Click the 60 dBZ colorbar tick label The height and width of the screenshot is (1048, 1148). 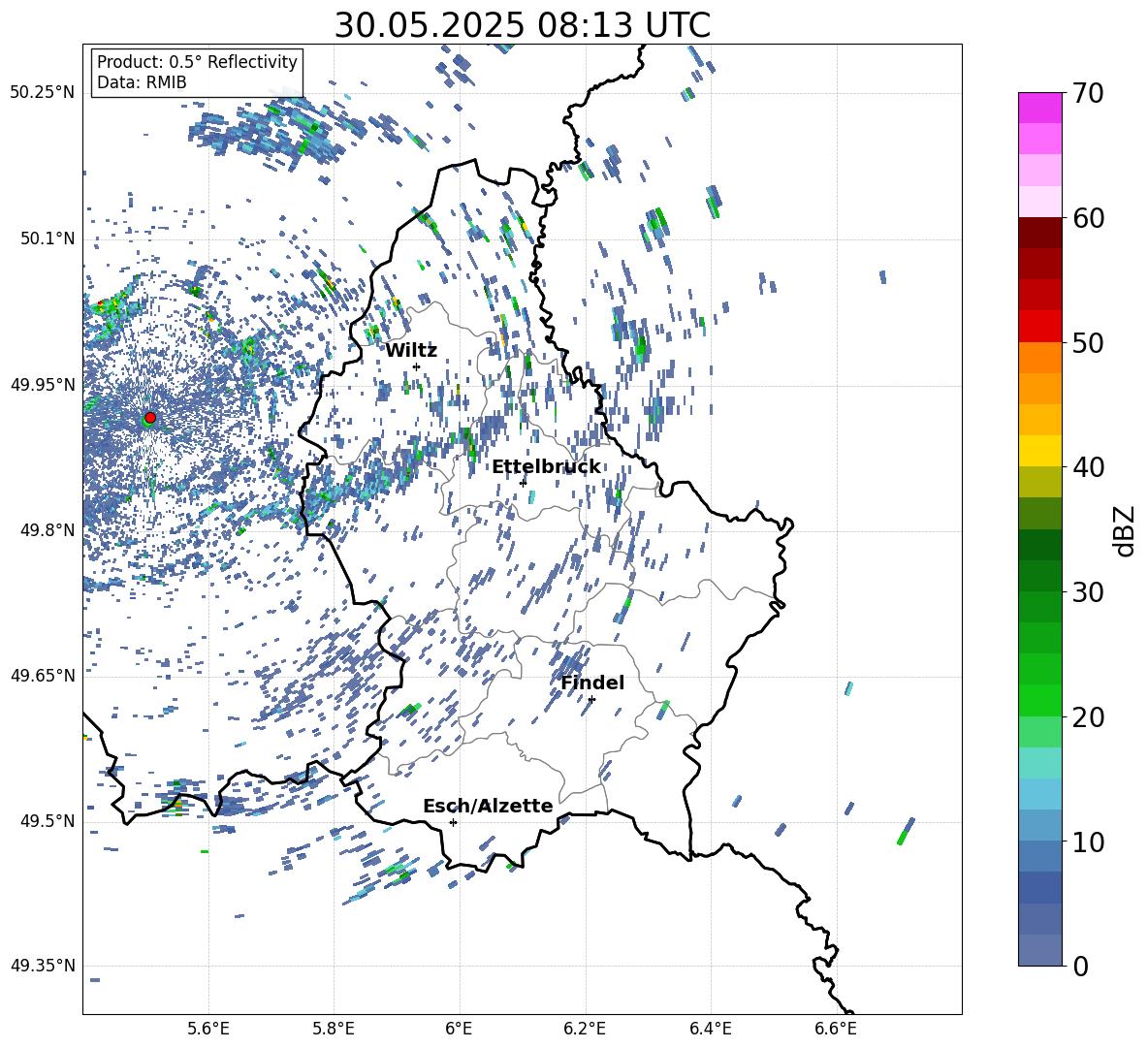click(1088, 218)
